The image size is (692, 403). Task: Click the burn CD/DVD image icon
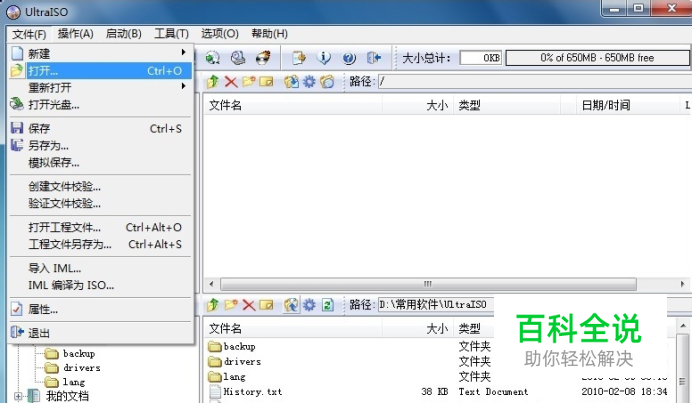263,58
